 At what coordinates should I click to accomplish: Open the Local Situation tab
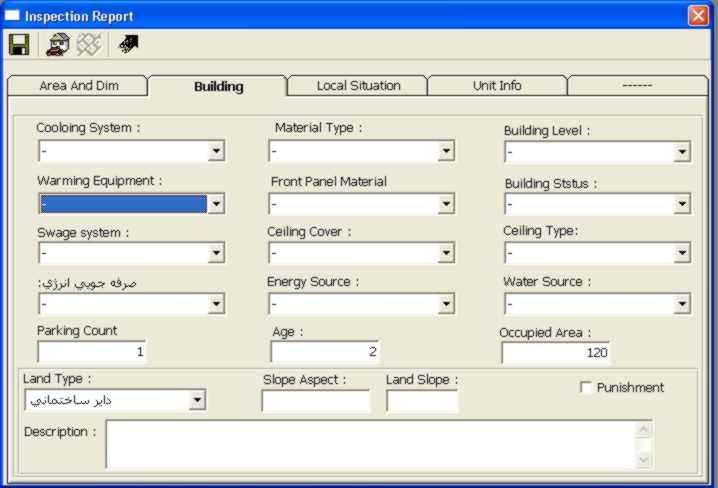pos(358,86)
